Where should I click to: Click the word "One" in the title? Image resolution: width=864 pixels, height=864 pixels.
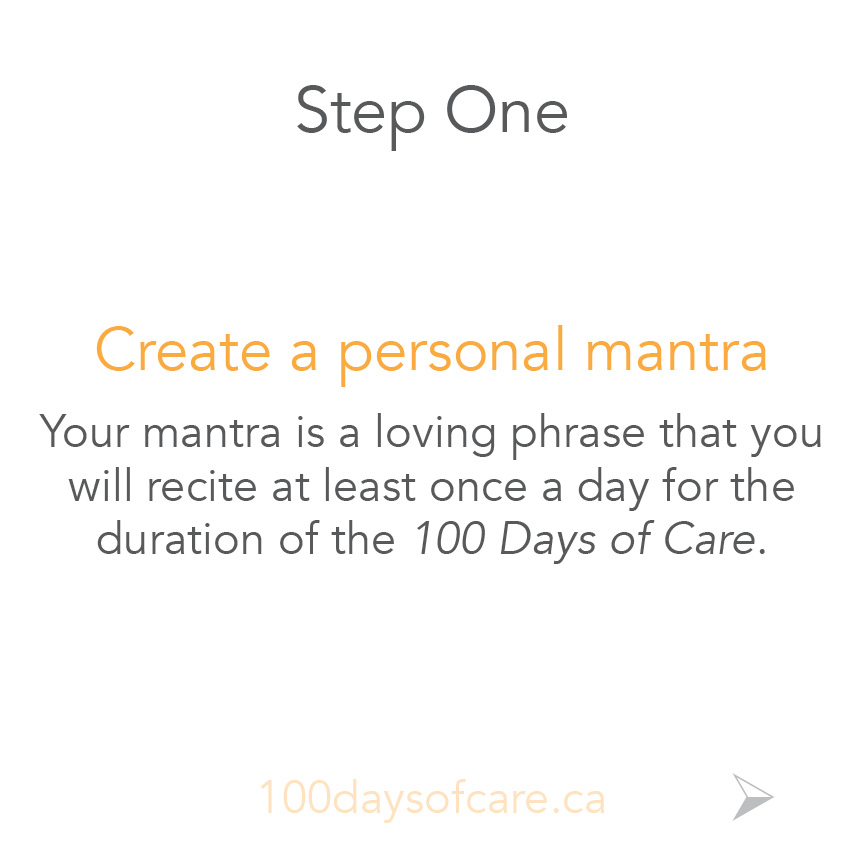pos(506,110)
